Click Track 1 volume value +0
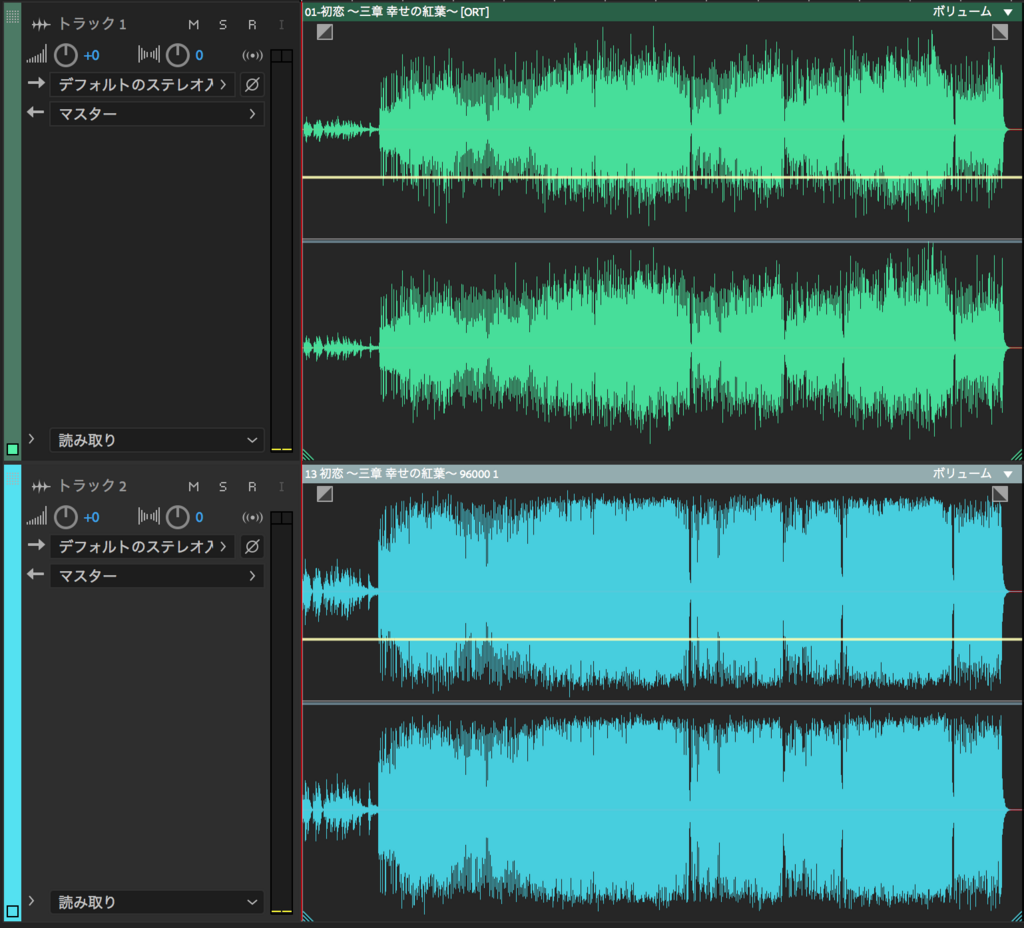This screenshot has height=928, width=1024. (x=91, y=56)
